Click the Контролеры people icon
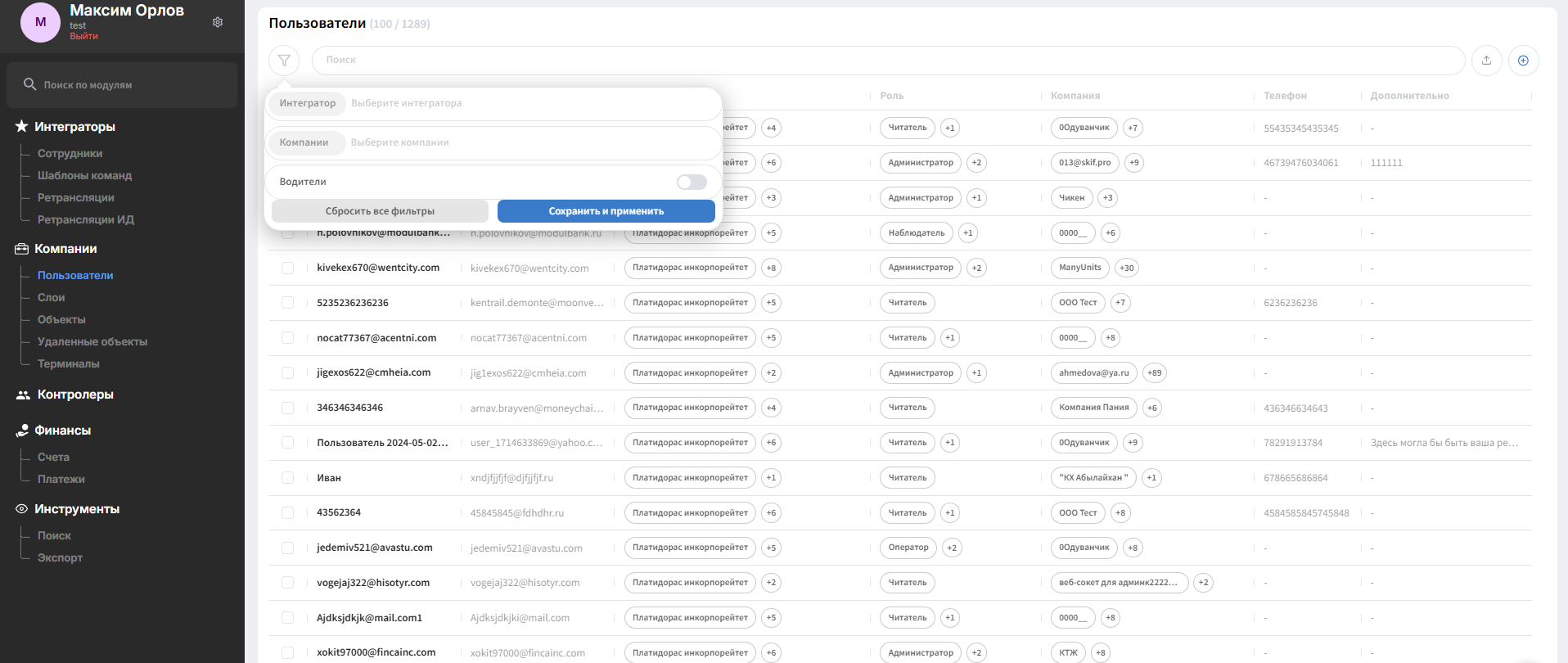This screenshot has width=1568, height=663. point(23,395)
